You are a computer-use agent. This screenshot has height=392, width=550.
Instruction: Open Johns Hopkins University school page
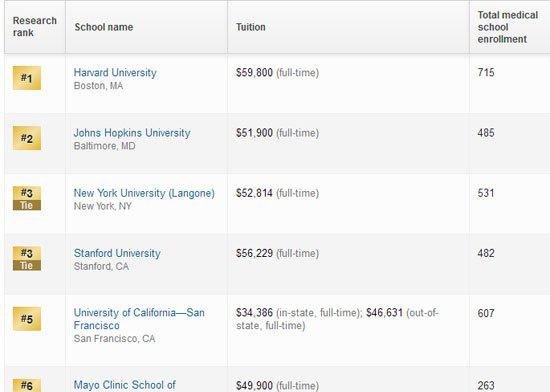(x=132, y=133)
